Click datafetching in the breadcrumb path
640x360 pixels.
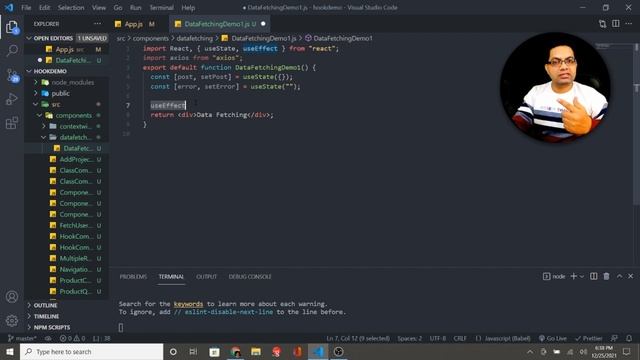(x=195, y=38)
